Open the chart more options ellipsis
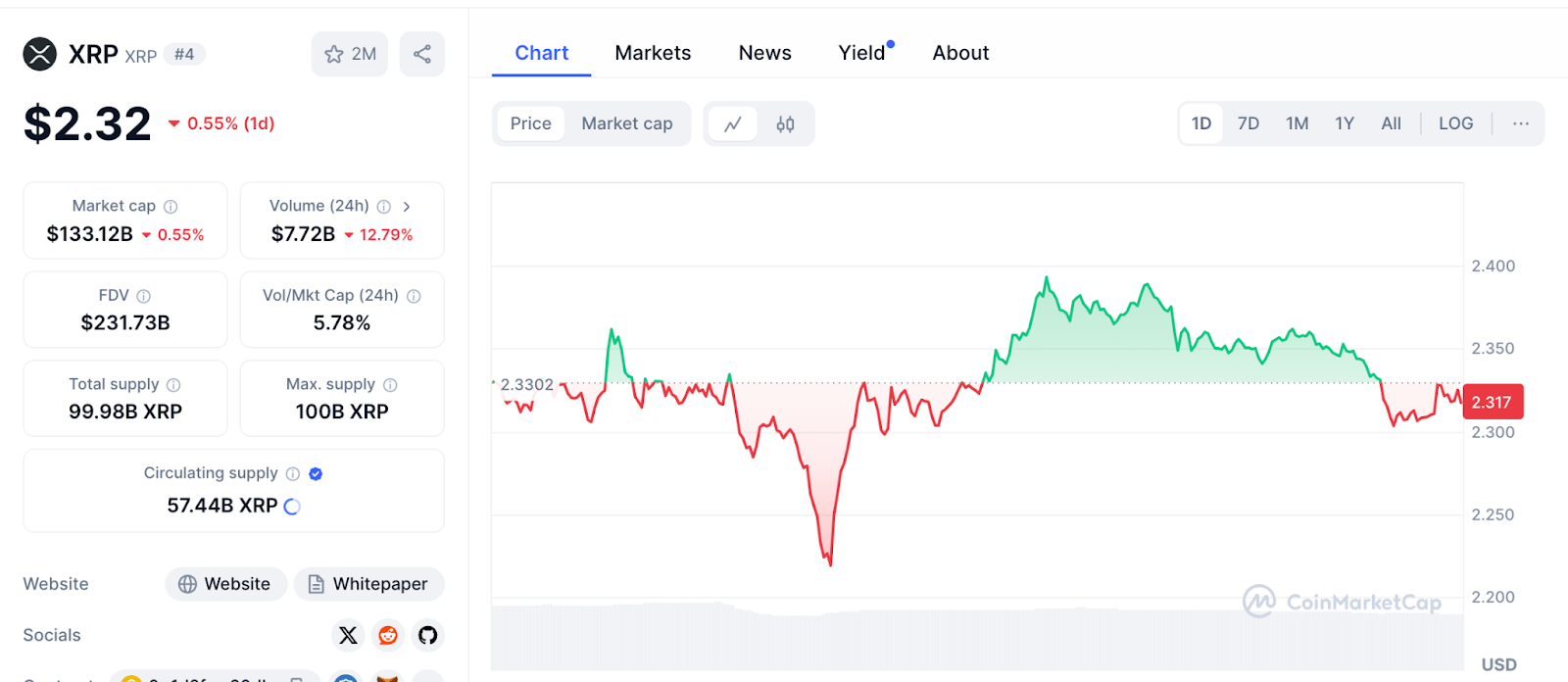The height and width of the screenshot is (682, 1568). 1521,123
